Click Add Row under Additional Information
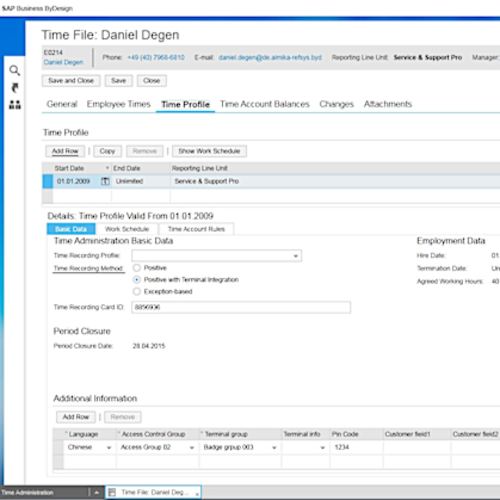This screenshot has width=500, height=500. click(x=76, y=417)
